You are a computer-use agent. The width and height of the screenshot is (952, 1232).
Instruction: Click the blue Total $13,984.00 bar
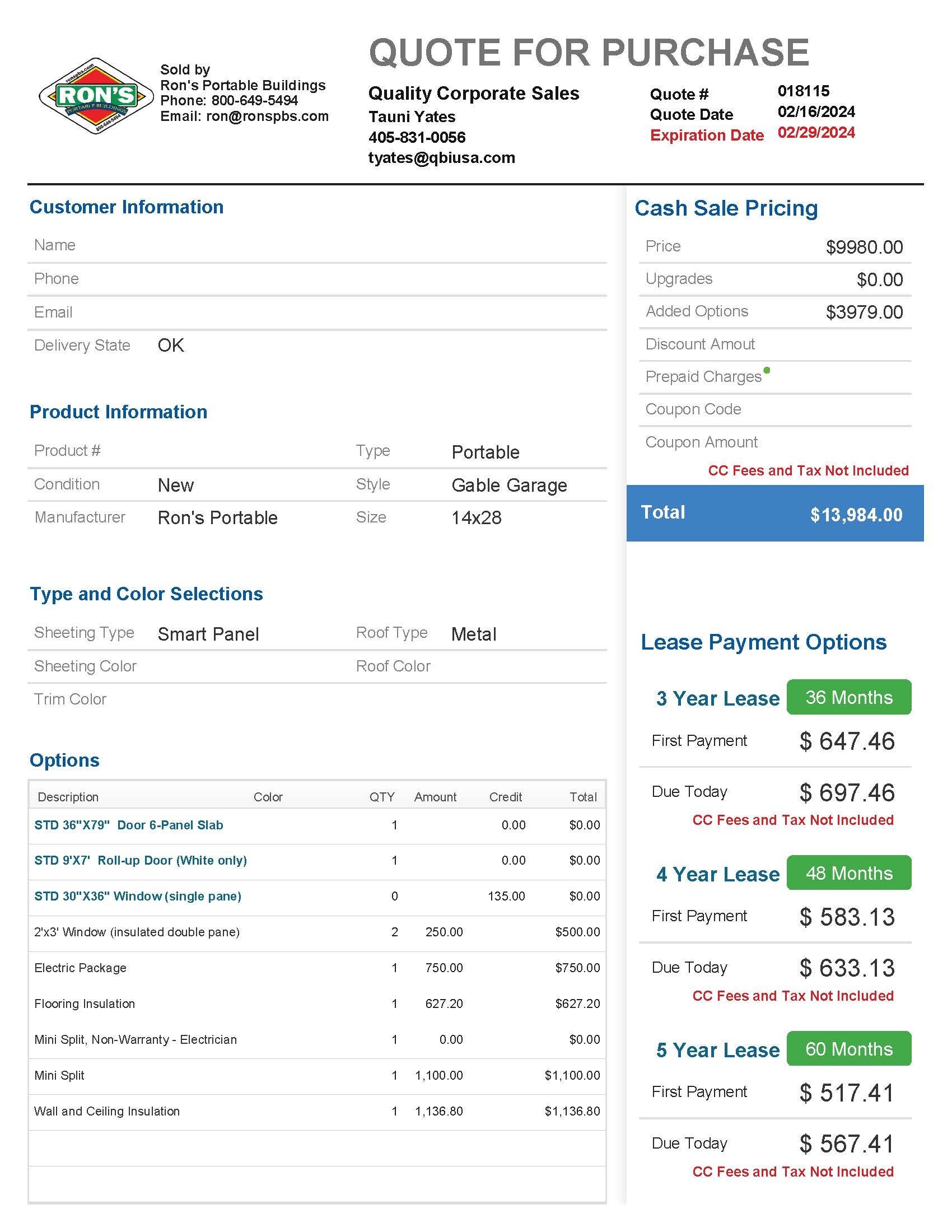[x=775, y=514]
